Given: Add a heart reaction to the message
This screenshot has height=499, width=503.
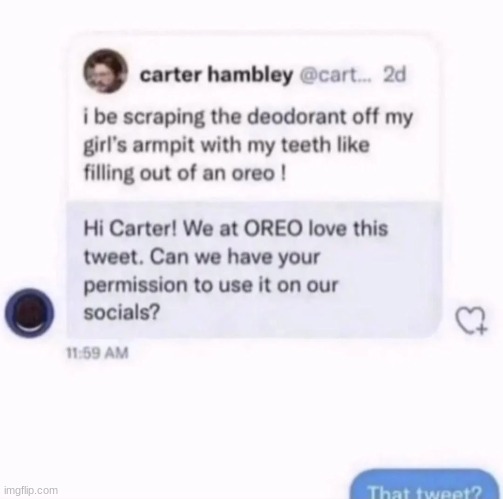Looking at the screenshot, I should click(x=472, y=320).
